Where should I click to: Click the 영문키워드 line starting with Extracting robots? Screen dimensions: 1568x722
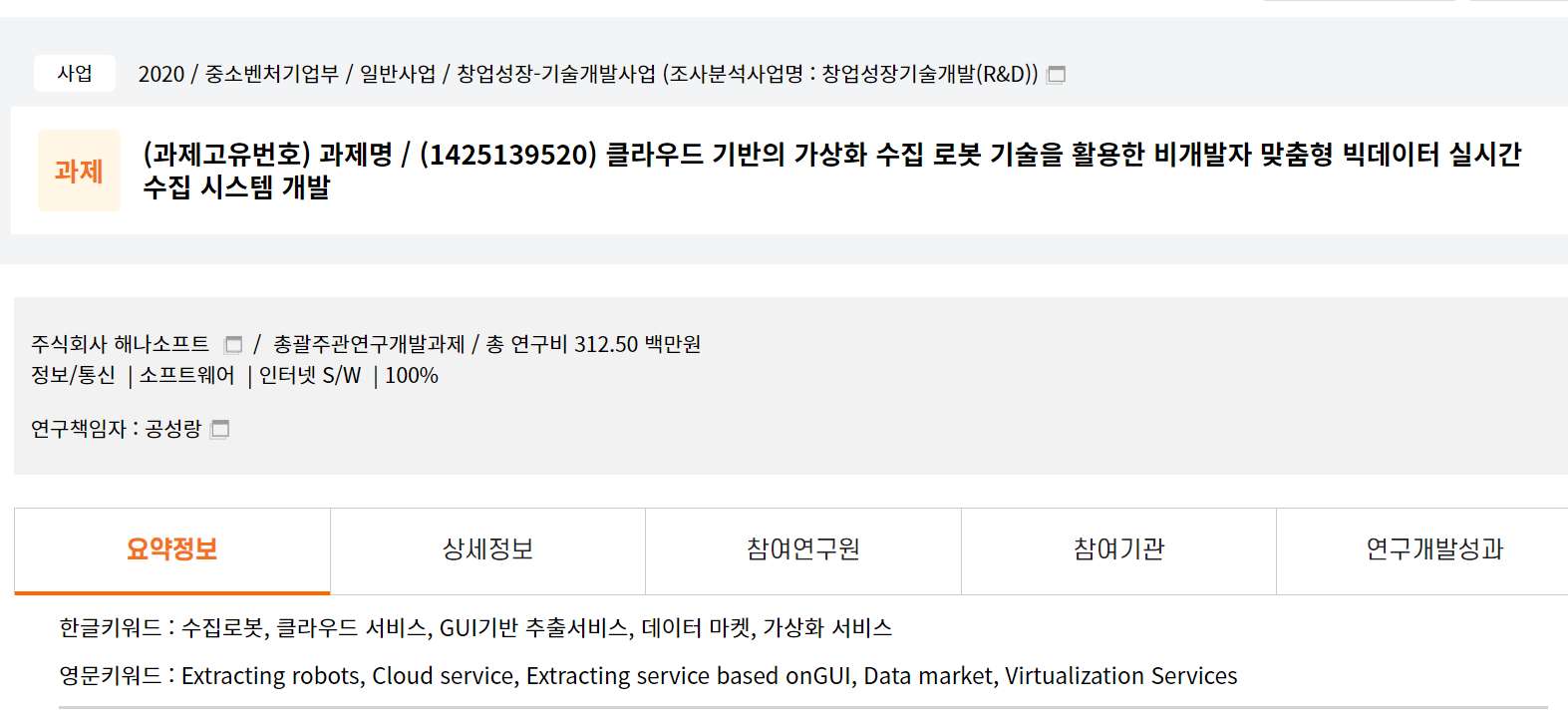(x=648, y=676)
